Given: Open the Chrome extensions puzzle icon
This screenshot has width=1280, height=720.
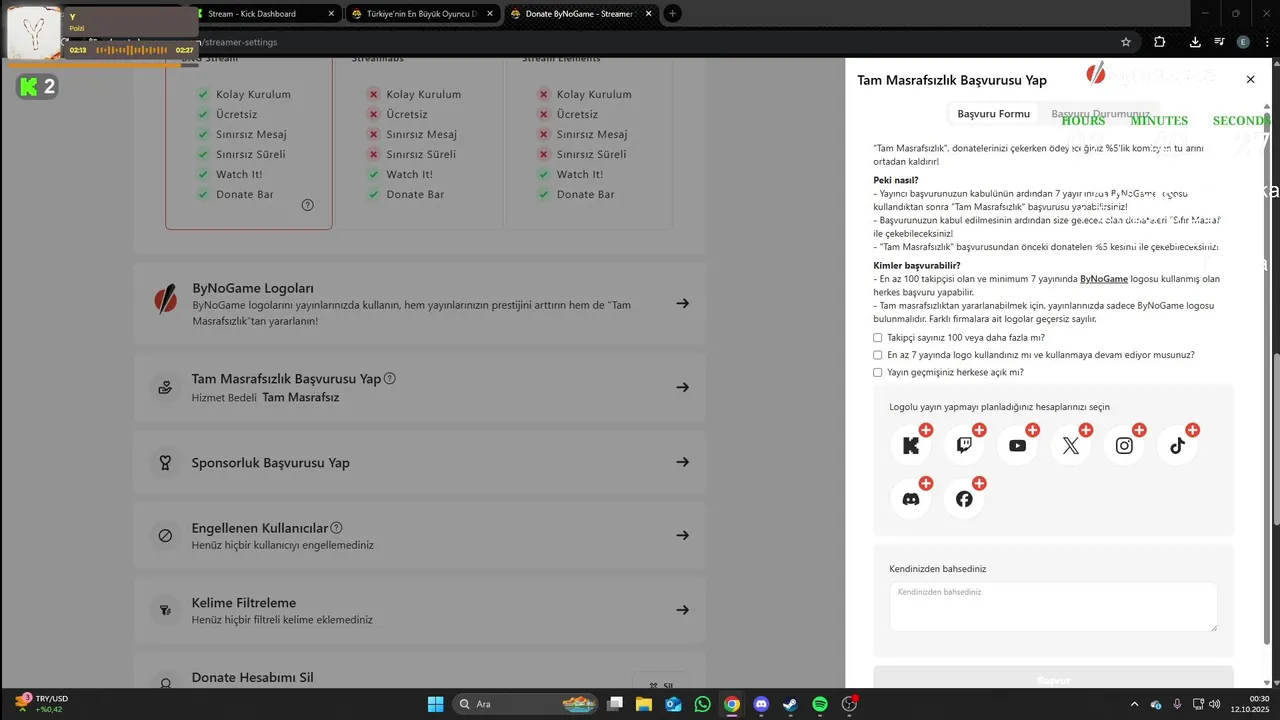Looking at the screenshot, I should pyautogui.click(x=1160, y=42).
